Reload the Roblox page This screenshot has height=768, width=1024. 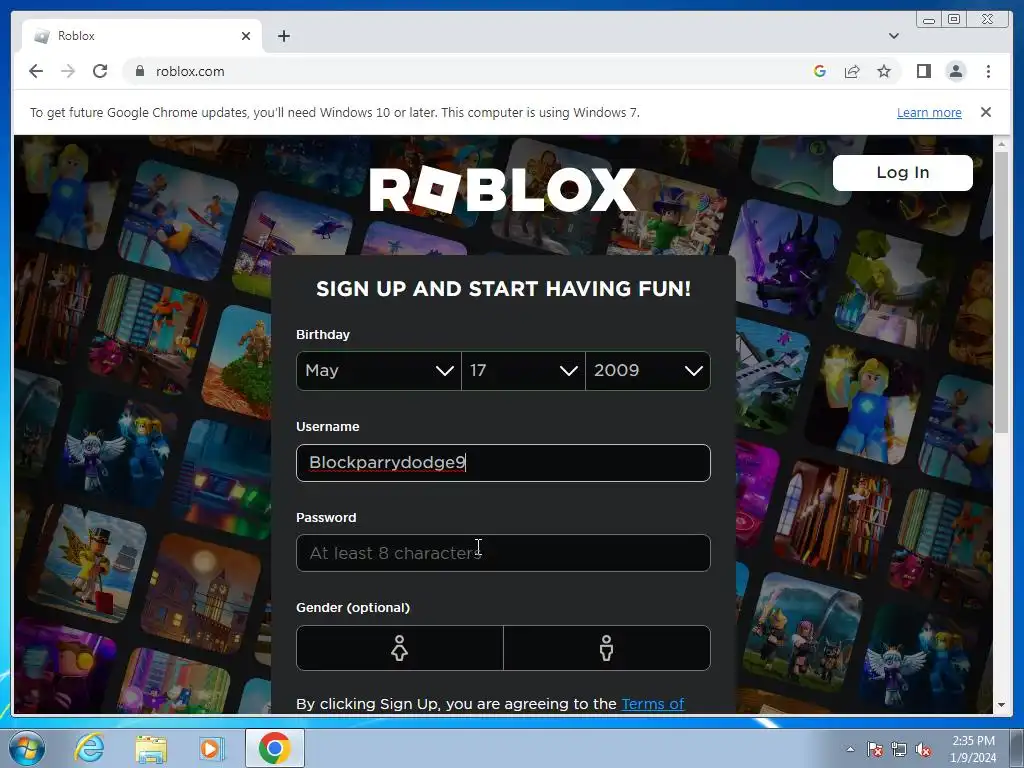pyautogui.click(x=100, y=71)
